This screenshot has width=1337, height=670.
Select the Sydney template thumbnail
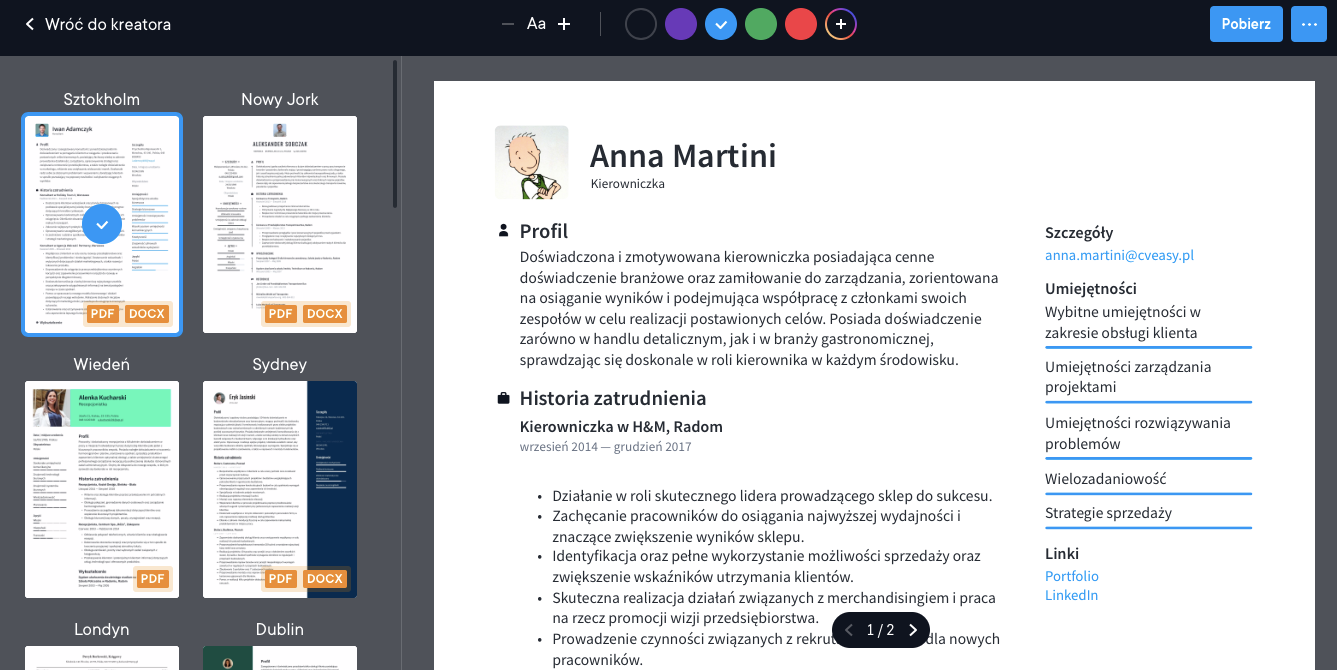click(280, 489)
